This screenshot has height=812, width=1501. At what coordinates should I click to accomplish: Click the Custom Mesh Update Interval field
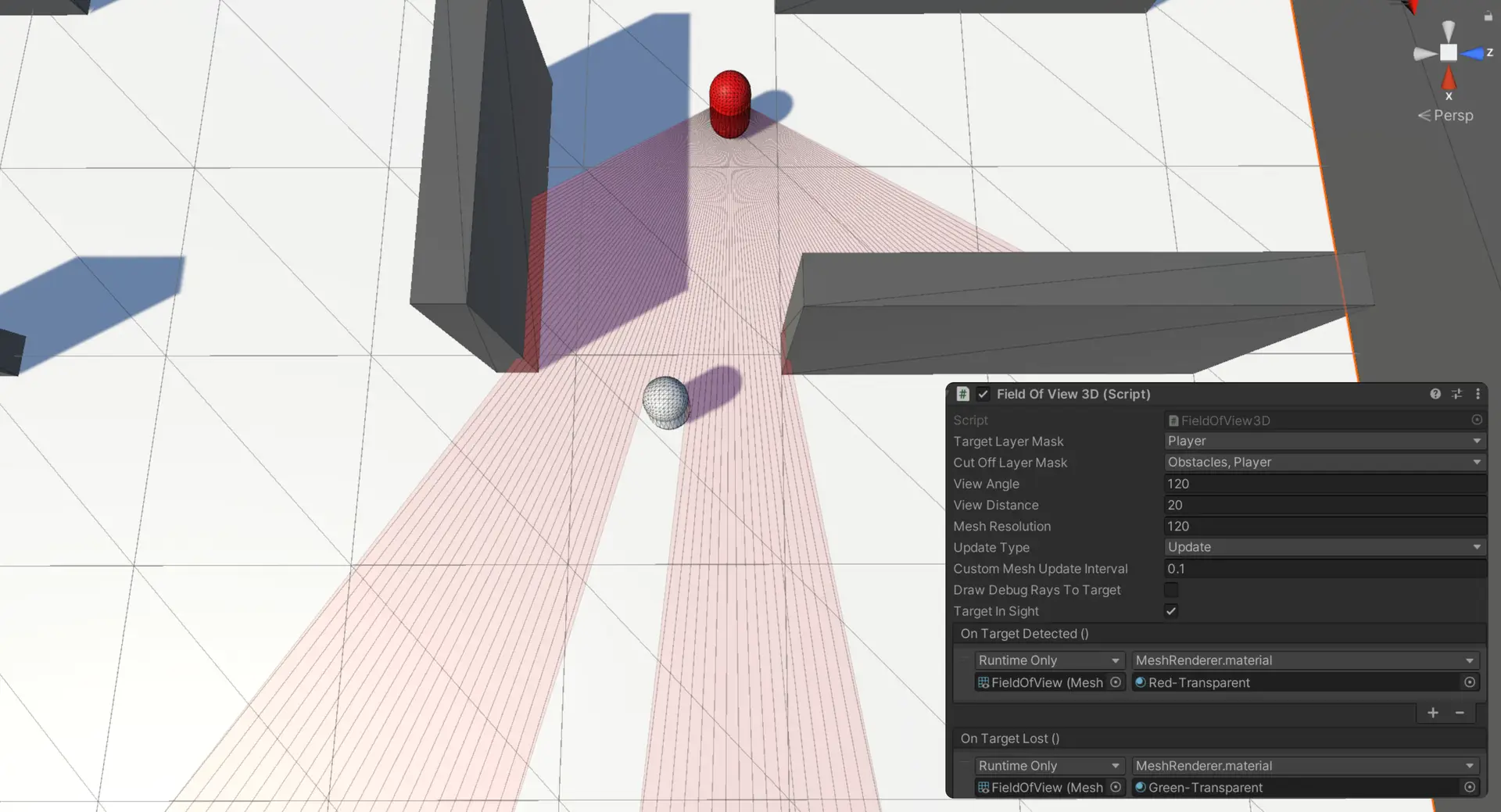pyautogui.click(x=1325, y=569)
